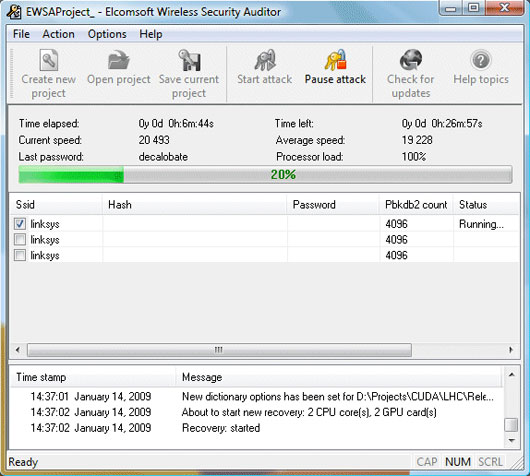Minimize the Wireless Security Auditor window
The image size is (530, 476).
point(451,8)
